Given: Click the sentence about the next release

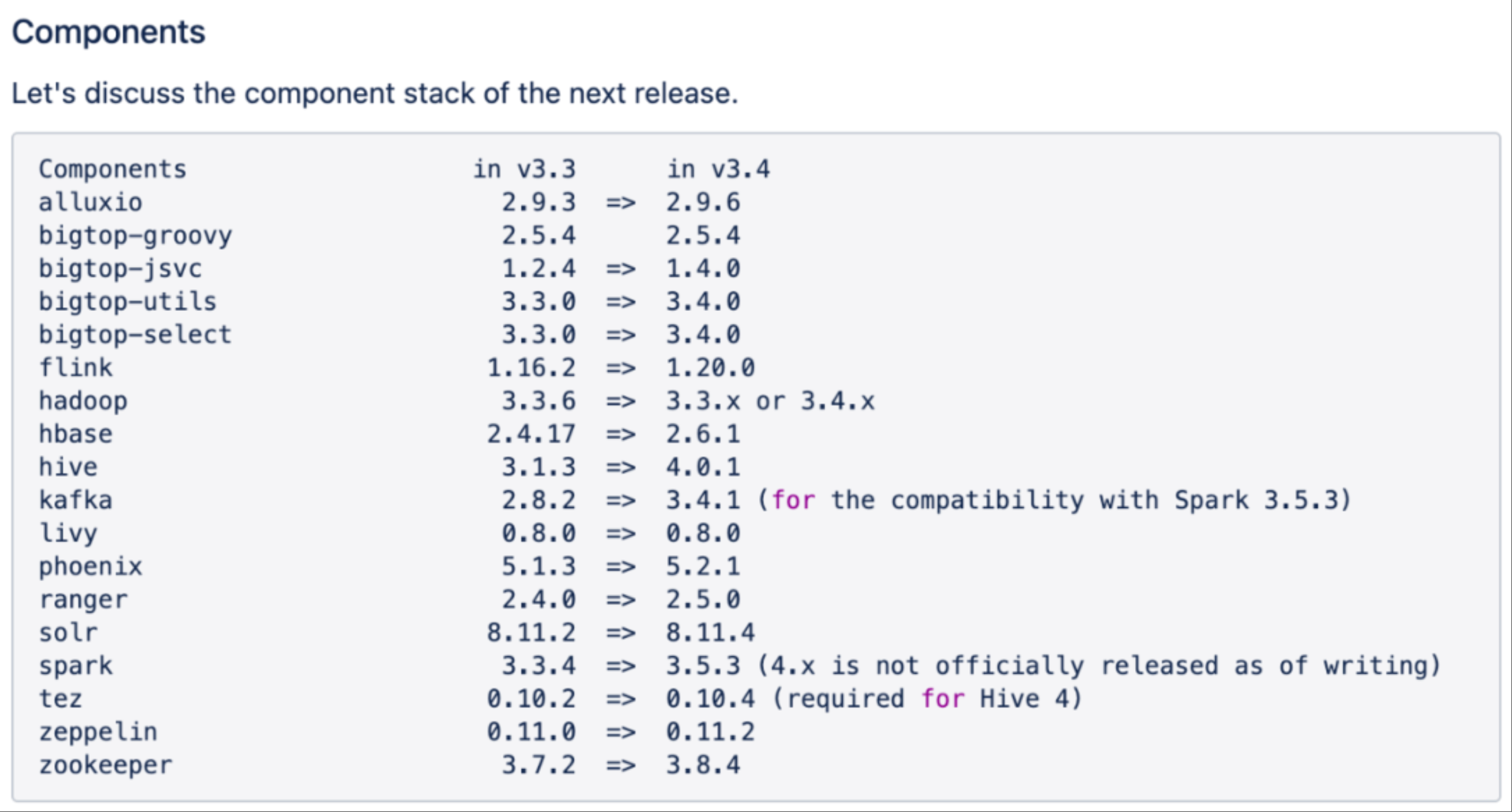Looking at the screenshot, I should [x=375, y=94].
